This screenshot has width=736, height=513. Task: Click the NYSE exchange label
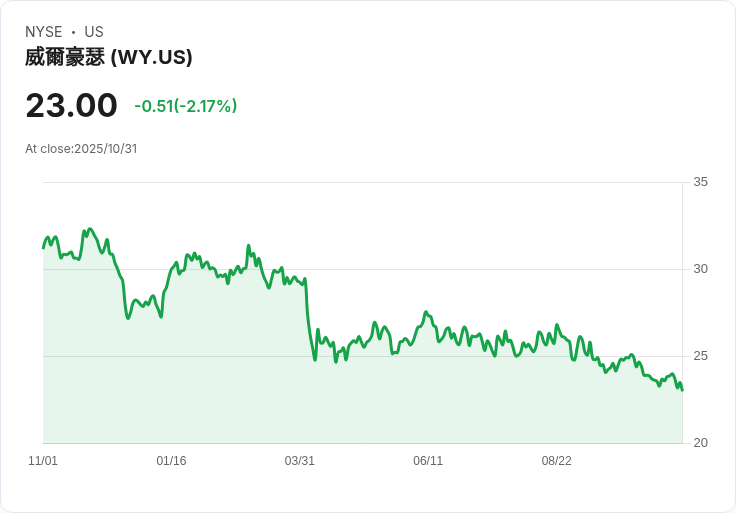43,32
